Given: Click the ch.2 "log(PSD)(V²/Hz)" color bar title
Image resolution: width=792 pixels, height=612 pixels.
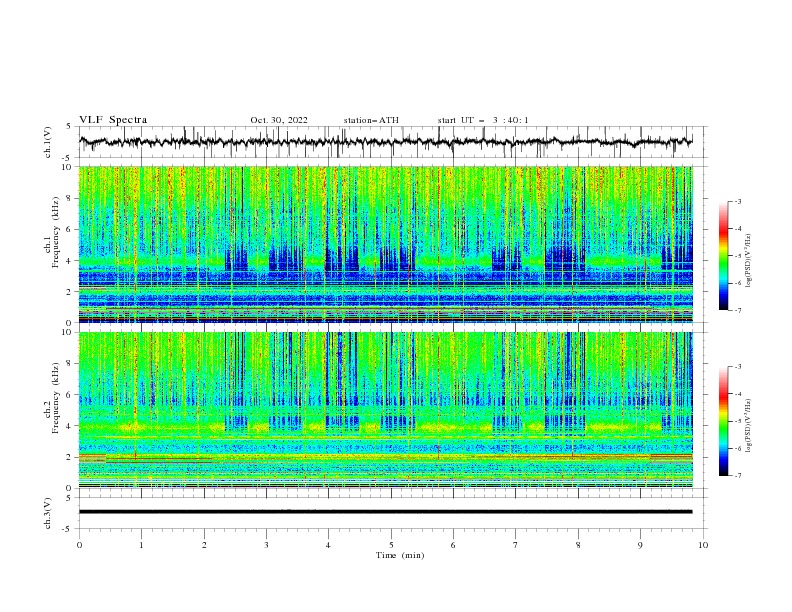Looking at the screenshot, I should 749,426.
